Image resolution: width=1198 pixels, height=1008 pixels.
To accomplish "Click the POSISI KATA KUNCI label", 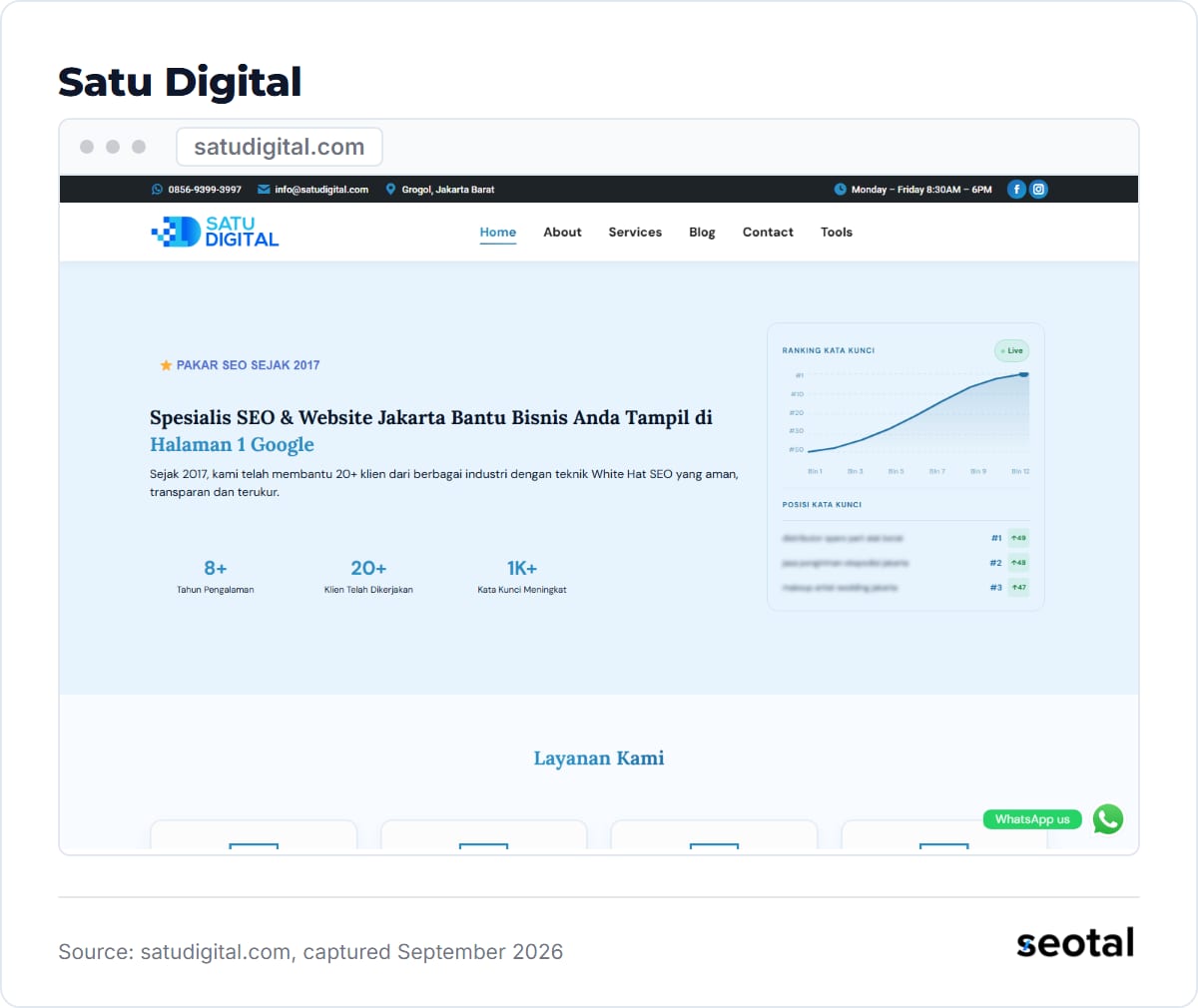I will (822, 505).
